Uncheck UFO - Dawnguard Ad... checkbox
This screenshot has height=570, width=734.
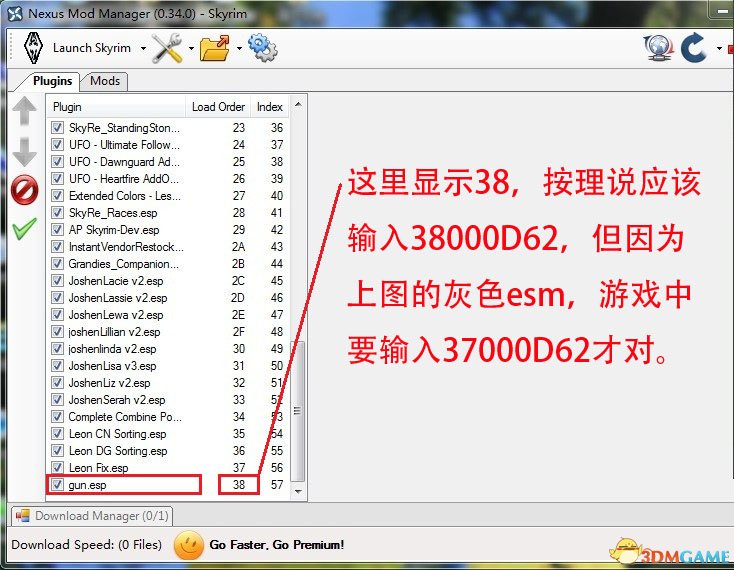pyautogui.click(x=58, y=162)
